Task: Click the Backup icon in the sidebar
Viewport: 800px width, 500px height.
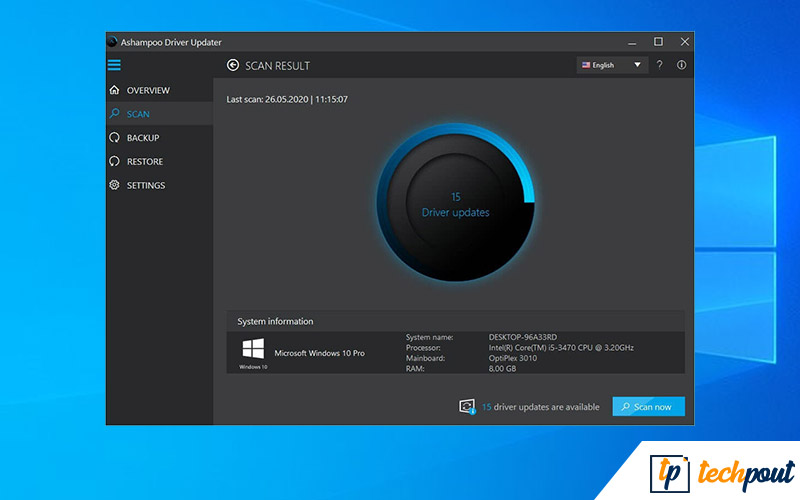Action: (114, 138)
